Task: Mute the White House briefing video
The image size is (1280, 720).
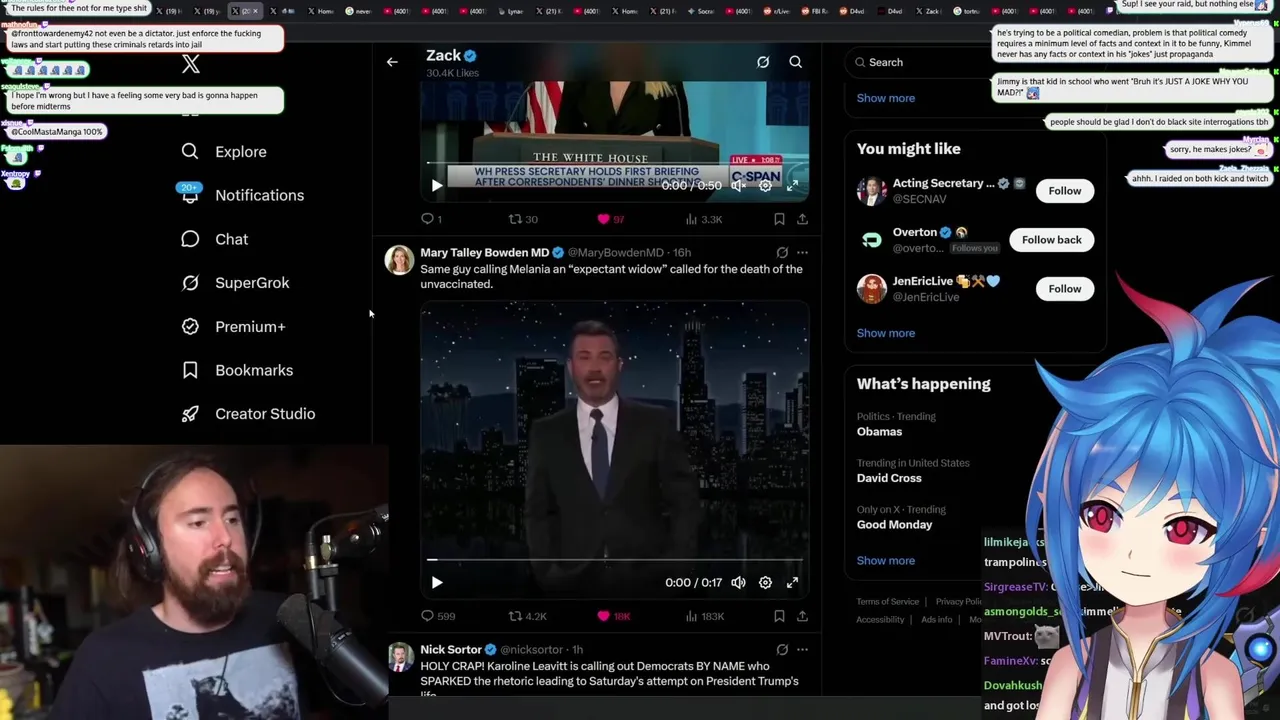Action: 738,185
